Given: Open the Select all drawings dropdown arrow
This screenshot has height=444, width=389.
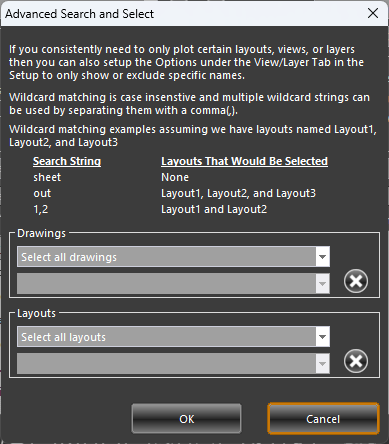Looking at the screenshot, I should tap(322, 257).
